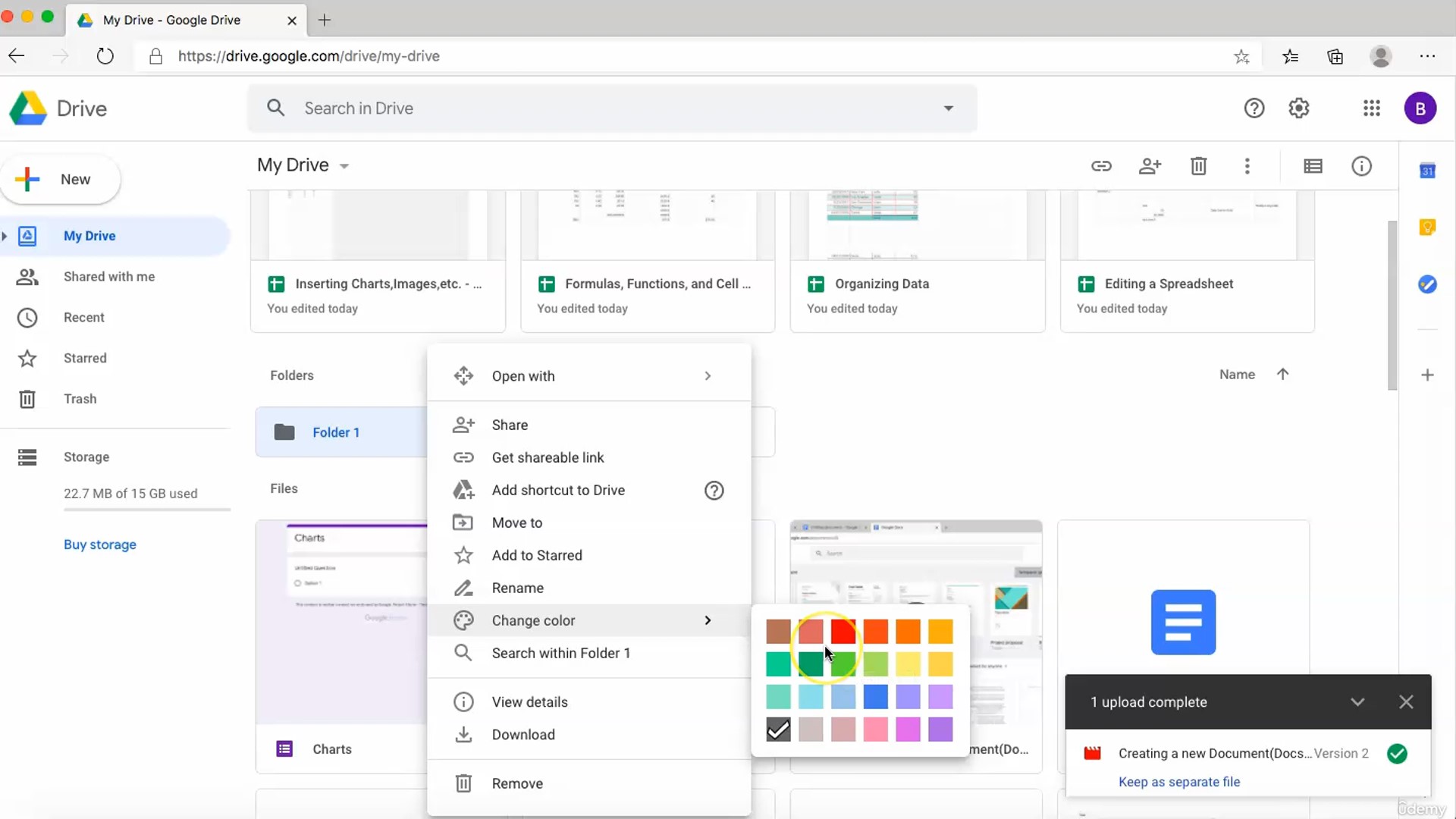Screen dimensions: 1456x819
Task: Select the Folder 1 folder
Action: point(341,432)
